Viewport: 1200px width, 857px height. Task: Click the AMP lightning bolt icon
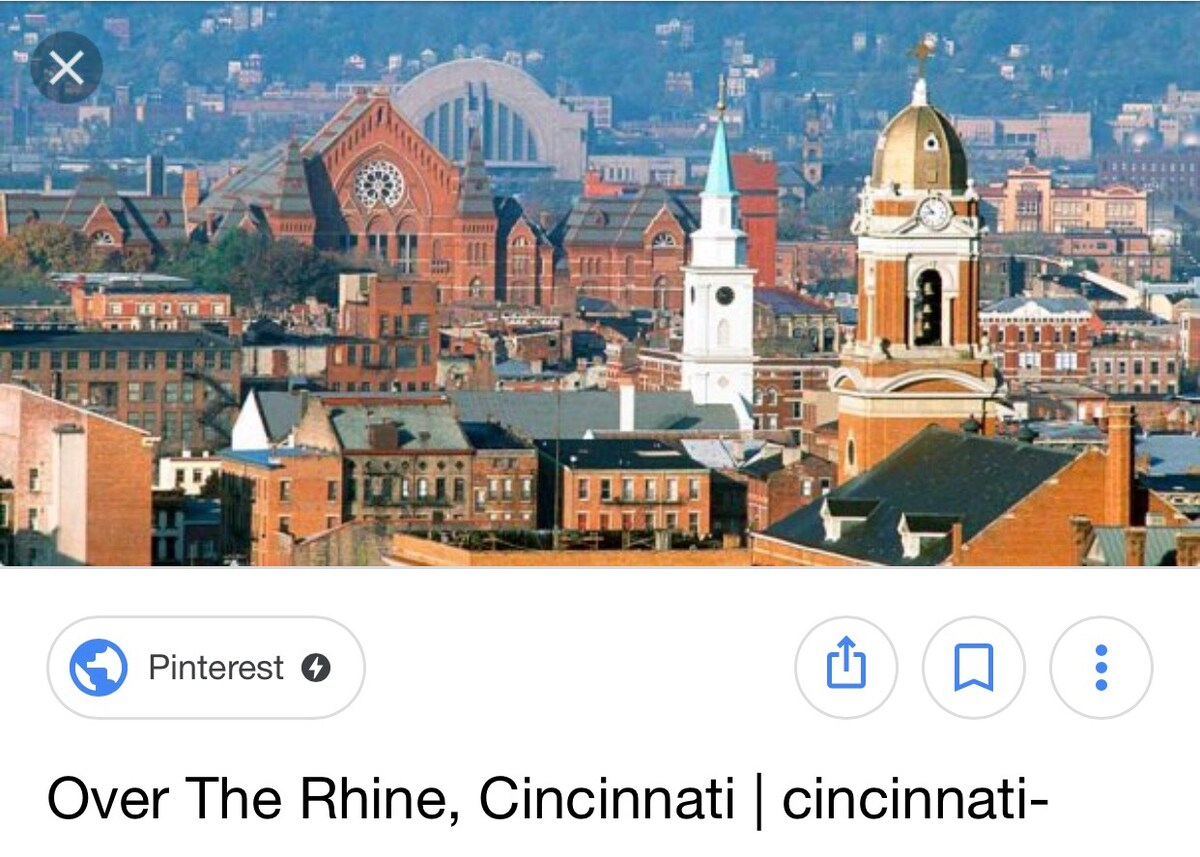tap(316, 668)
